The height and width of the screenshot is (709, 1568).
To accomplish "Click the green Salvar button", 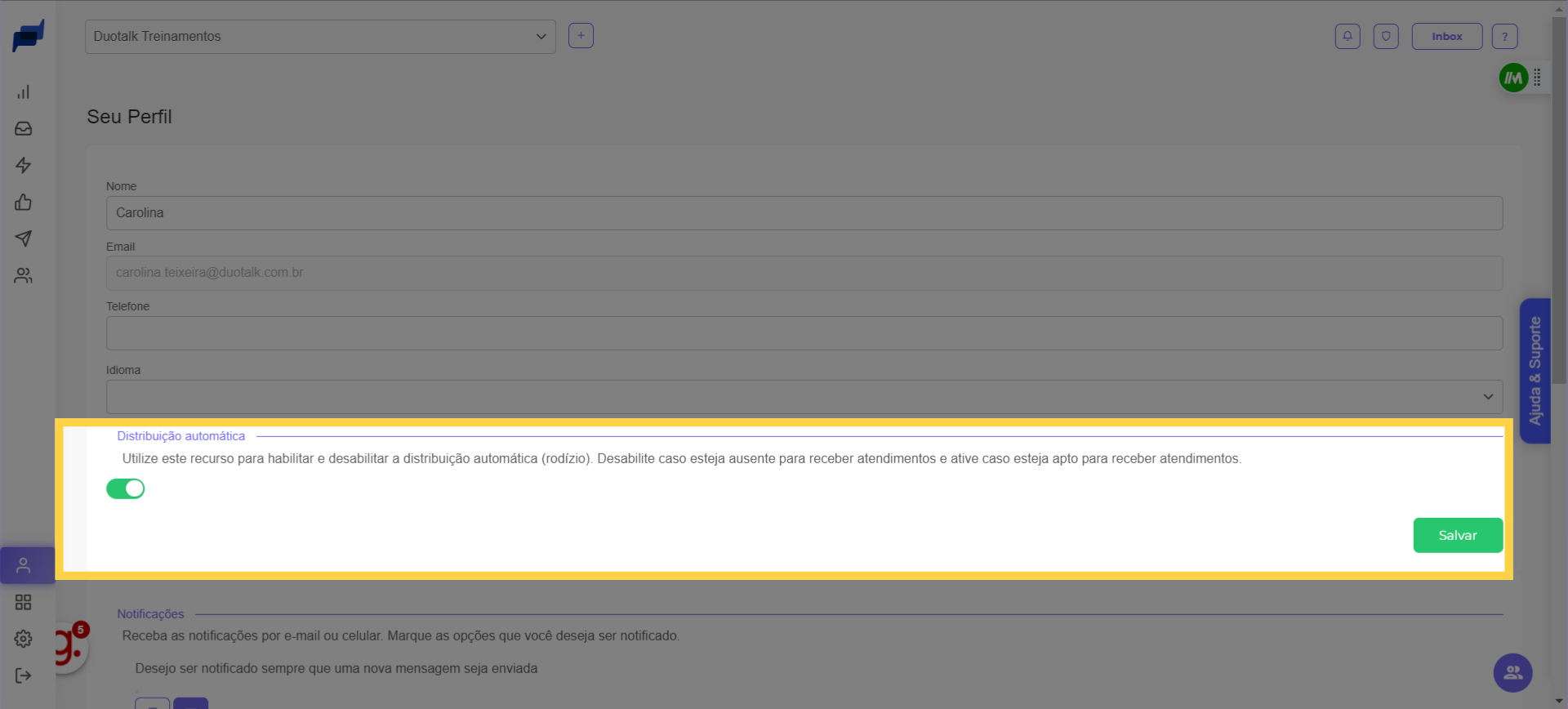I will [x=1457, y=536].
